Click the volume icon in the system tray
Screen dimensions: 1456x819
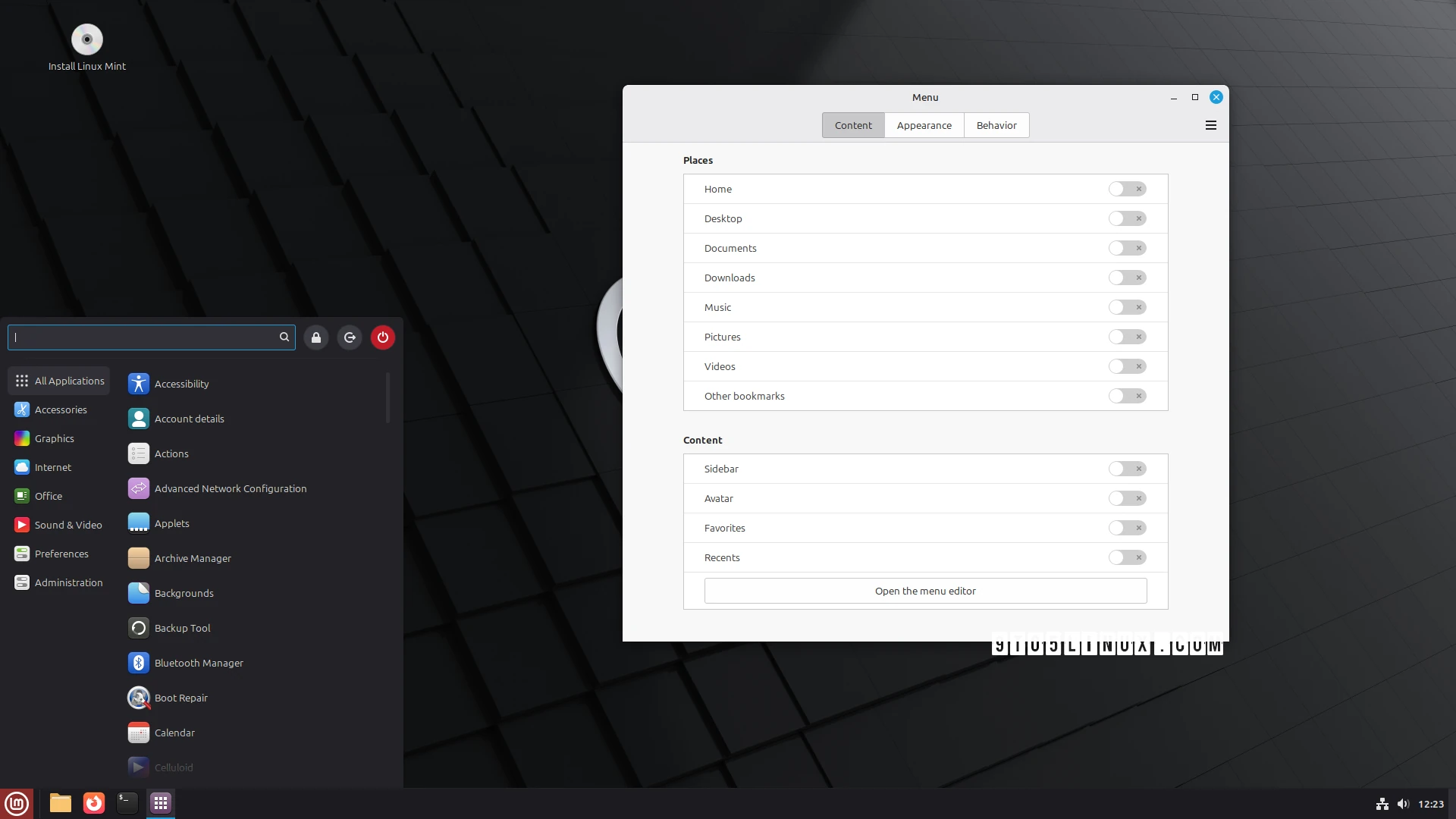(x=1404, y=805)
